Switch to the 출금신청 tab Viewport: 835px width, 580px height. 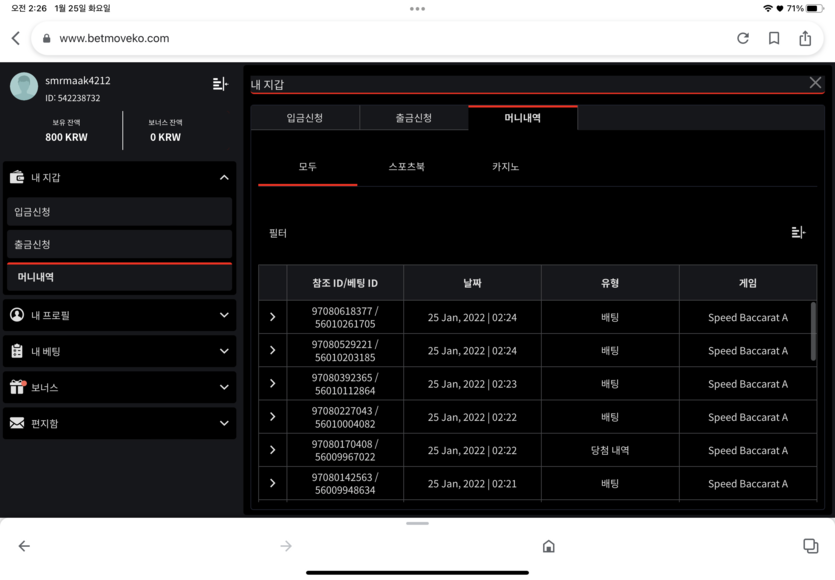(414, 118)
